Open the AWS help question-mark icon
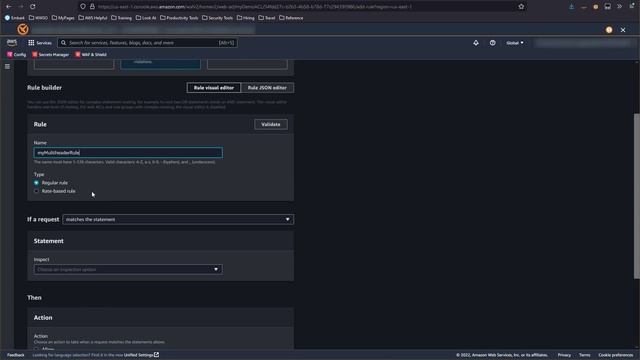 coord(493,43)
